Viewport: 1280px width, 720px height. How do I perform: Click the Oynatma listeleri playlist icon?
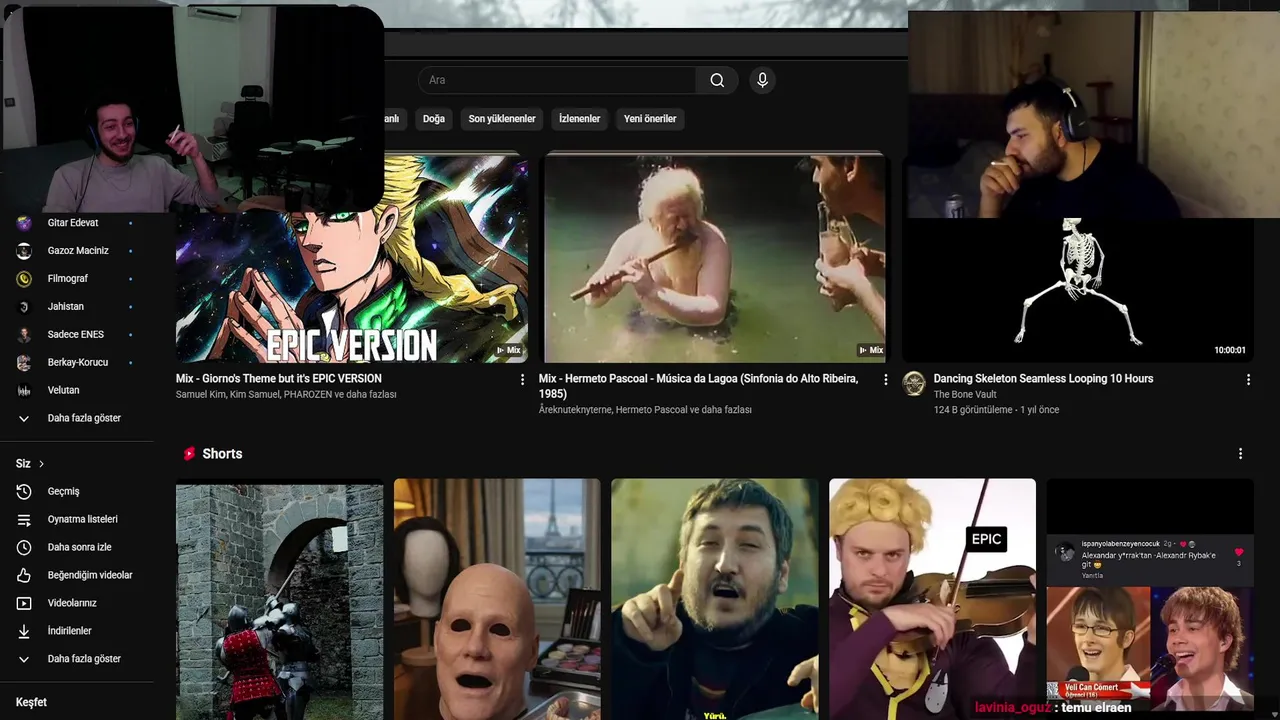click(x=24, y=520)
